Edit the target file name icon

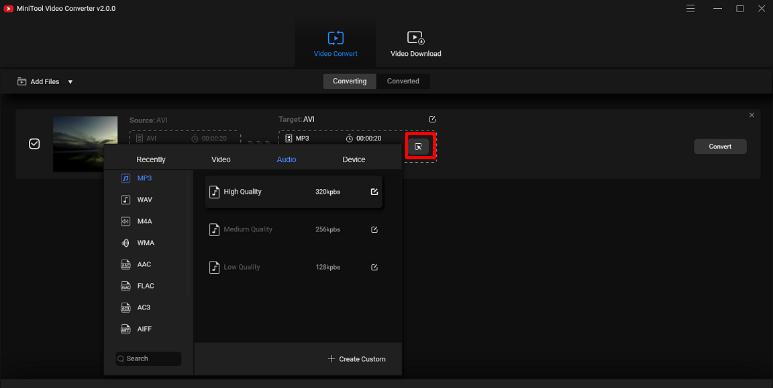point(432,119)
